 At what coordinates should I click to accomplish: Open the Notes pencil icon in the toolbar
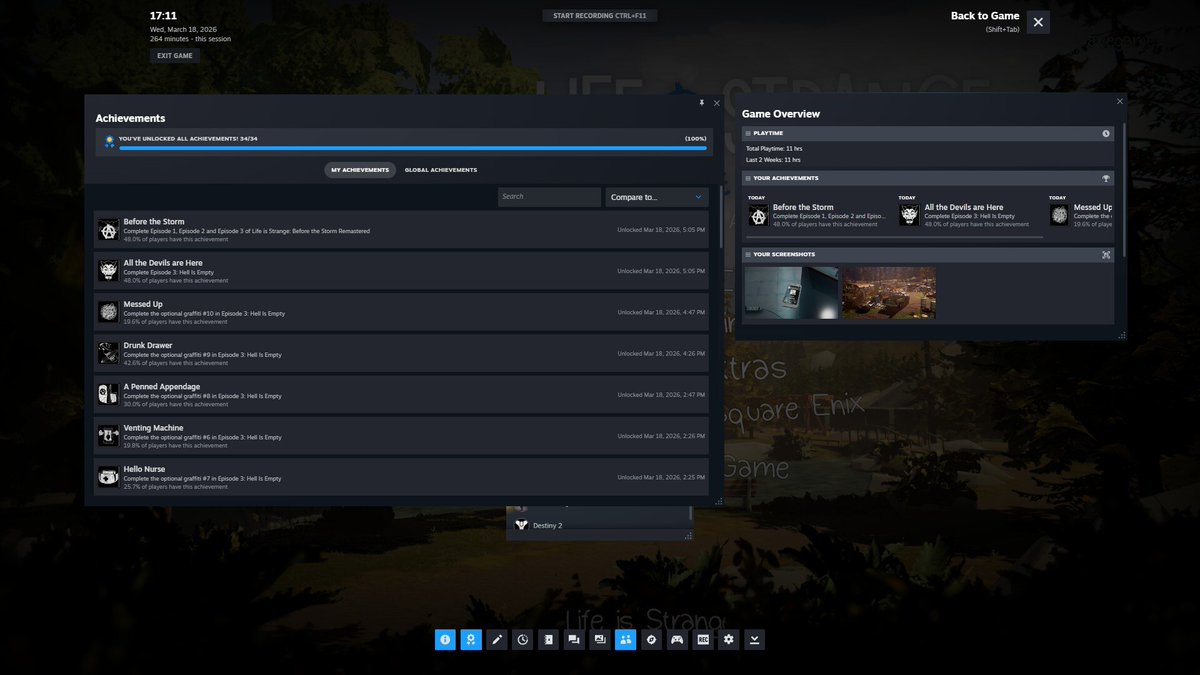[497, 639]
